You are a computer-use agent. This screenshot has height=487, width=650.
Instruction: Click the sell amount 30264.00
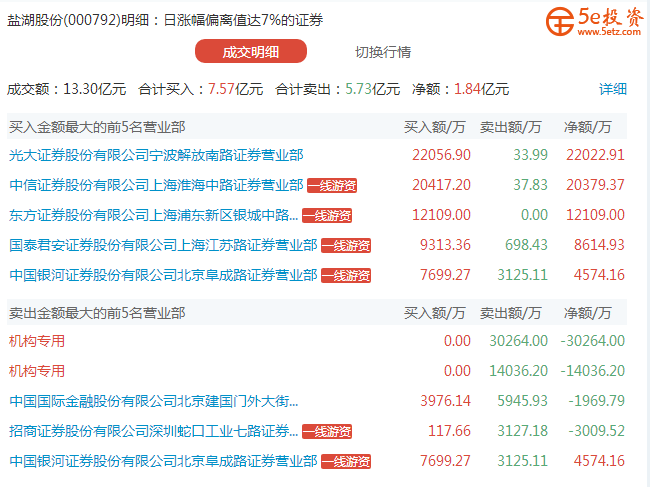[519, 341]
